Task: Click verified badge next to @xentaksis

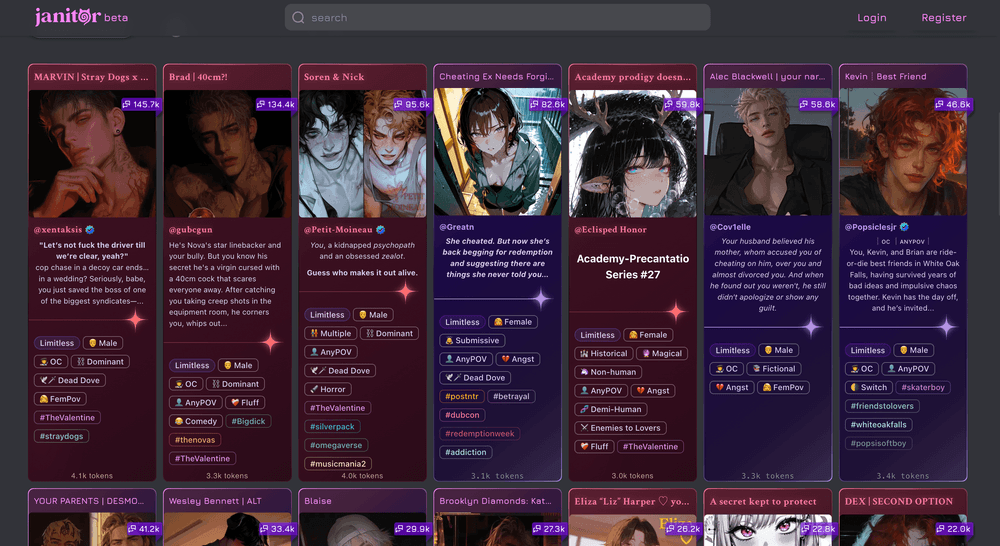Action: tap(90, 230)
